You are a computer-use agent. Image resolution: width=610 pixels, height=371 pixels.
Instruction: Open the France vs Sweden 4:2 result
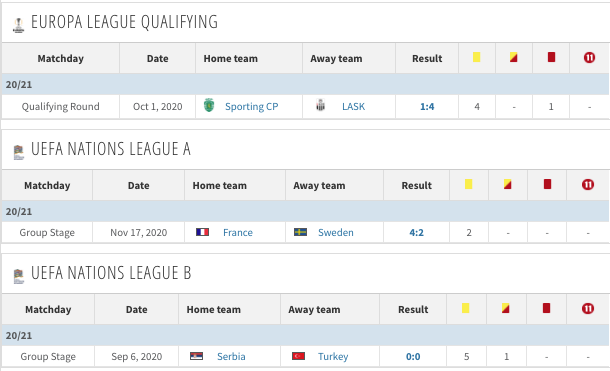(x=416, y=233)
